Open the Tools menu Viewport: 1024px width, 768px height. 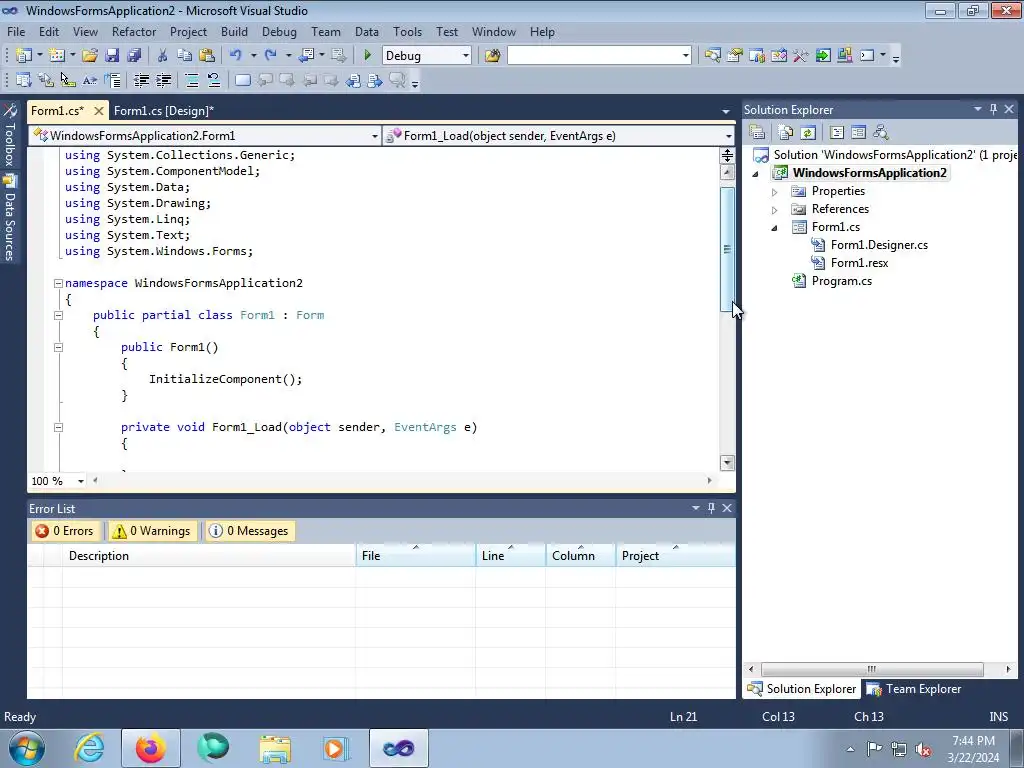point(408,31)
